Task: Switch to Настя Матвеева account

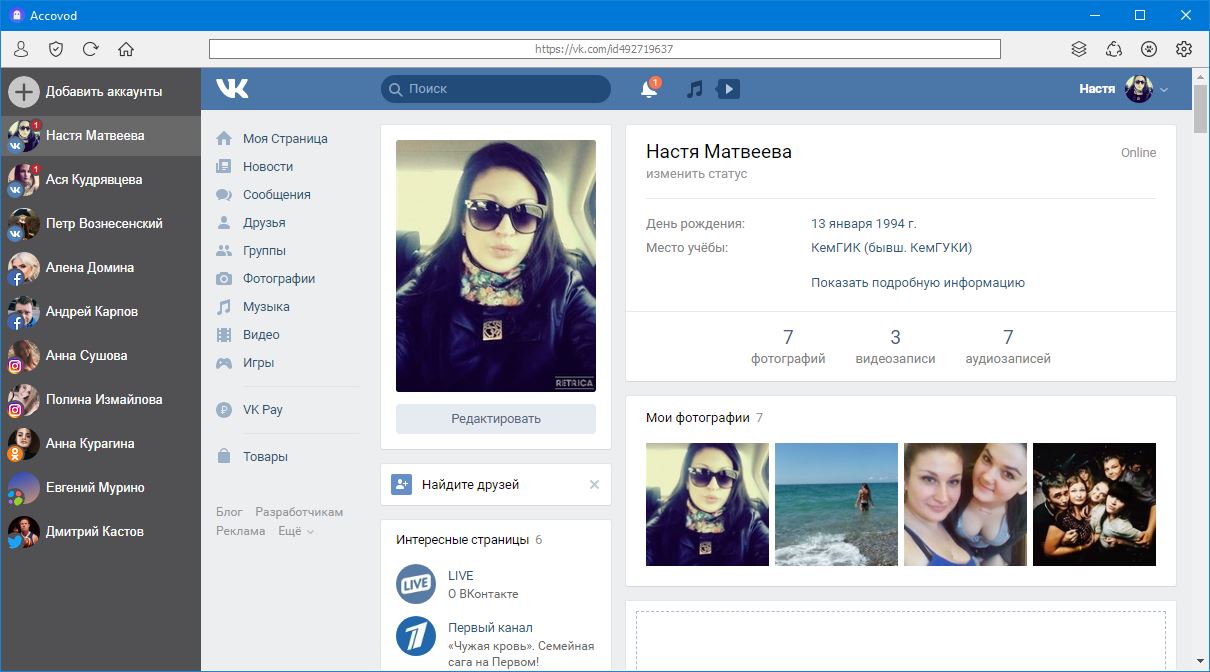Action: [100, 136]
